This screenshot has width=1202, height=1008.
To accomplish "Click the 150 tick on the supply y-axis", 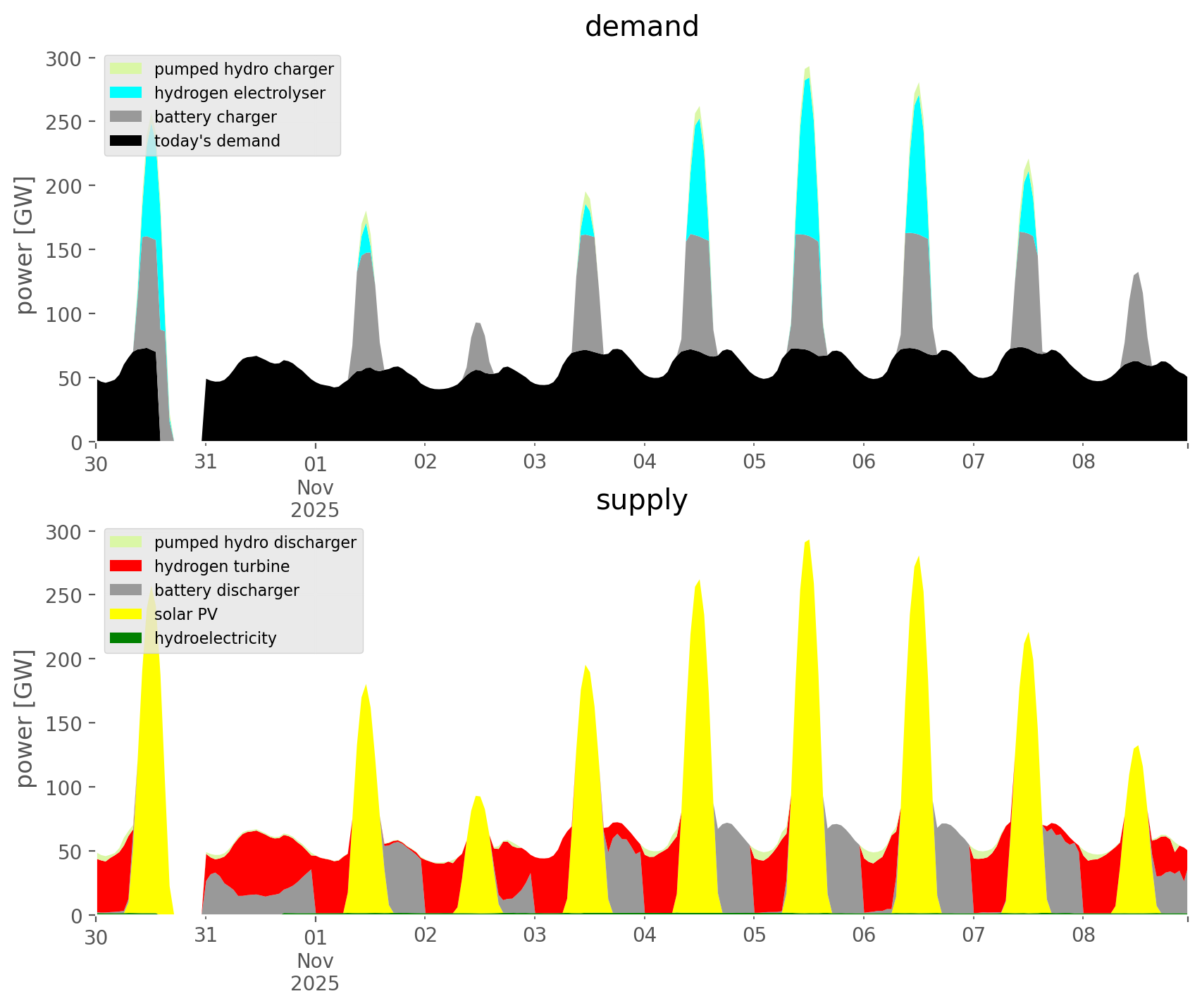I will tap(63, 723).
